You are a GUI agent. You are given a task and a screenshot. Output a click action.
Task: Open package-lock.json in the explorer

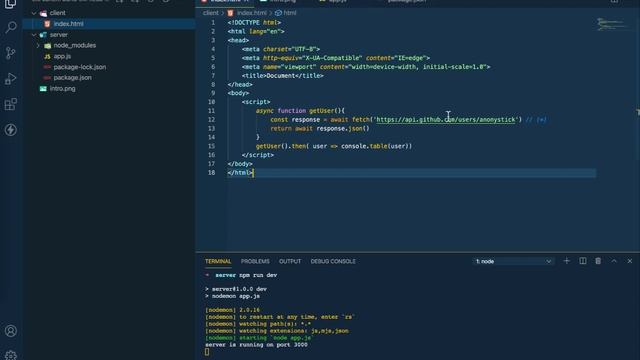tap(80, 67)
